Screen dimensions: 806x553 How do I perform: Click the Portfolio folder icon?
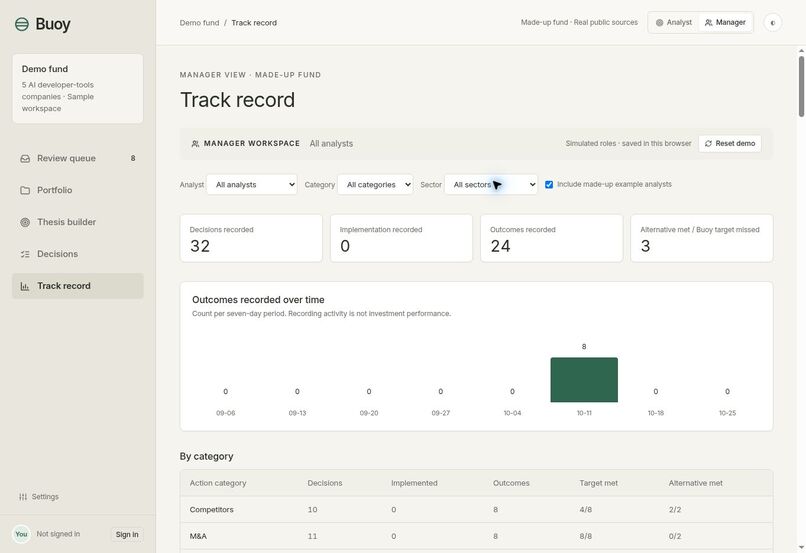[25, 190]
